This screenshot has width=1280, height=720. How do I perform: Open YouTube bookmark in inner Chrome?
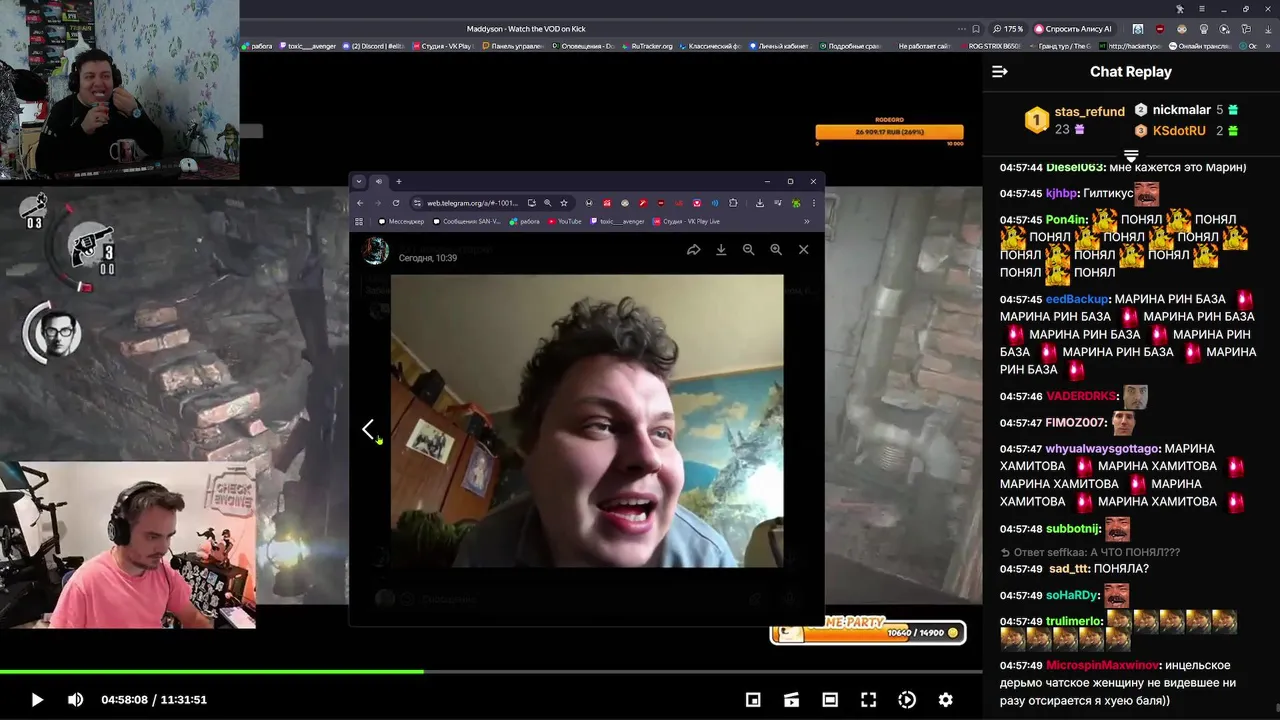[565, 221]
